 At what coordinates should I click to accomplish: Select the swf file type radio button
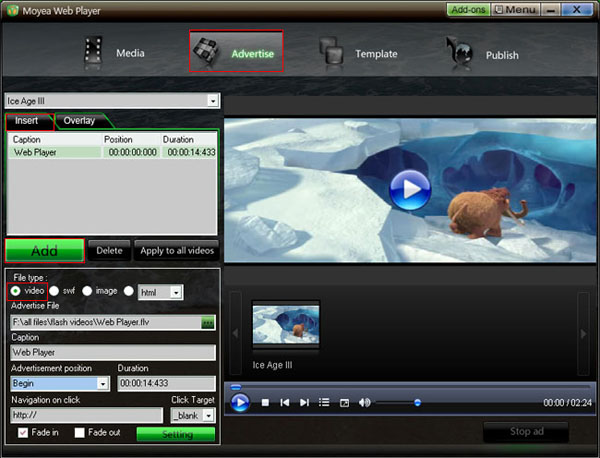54,291
